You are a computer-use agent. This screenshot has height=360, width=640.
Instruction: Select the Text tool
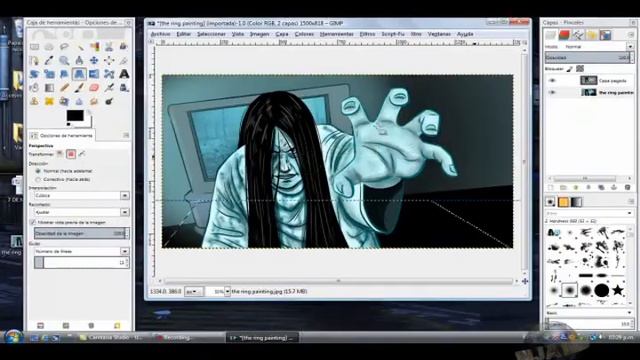124,74
